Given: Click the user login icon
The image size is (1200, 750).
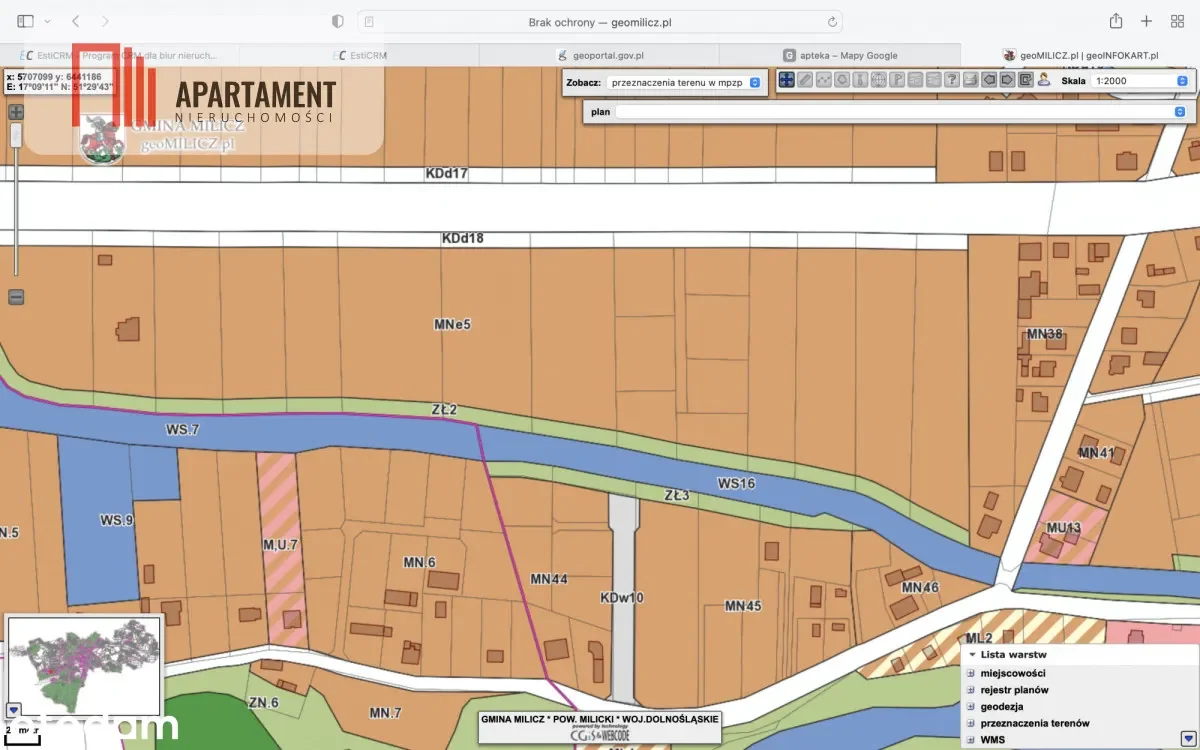Looking at the screenshot, I should click(x=1044, y=80).
